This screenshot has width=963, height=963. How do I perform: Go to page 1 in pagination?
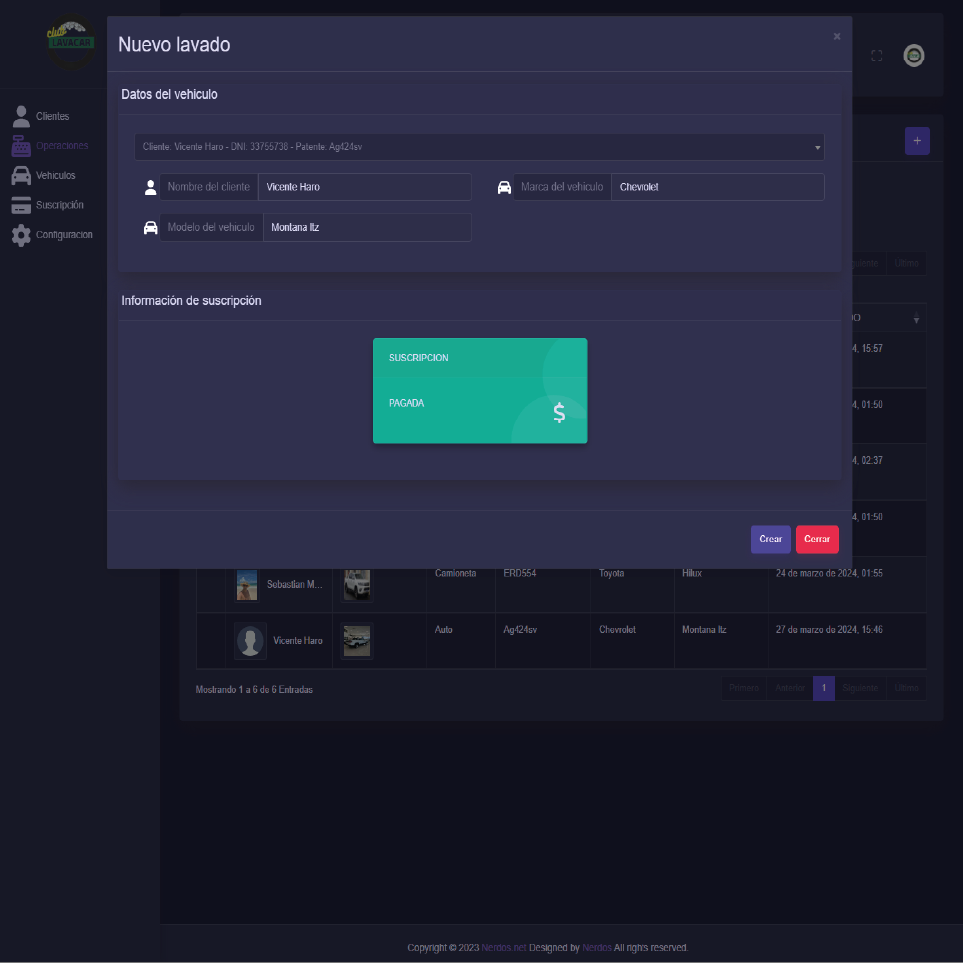823,688
